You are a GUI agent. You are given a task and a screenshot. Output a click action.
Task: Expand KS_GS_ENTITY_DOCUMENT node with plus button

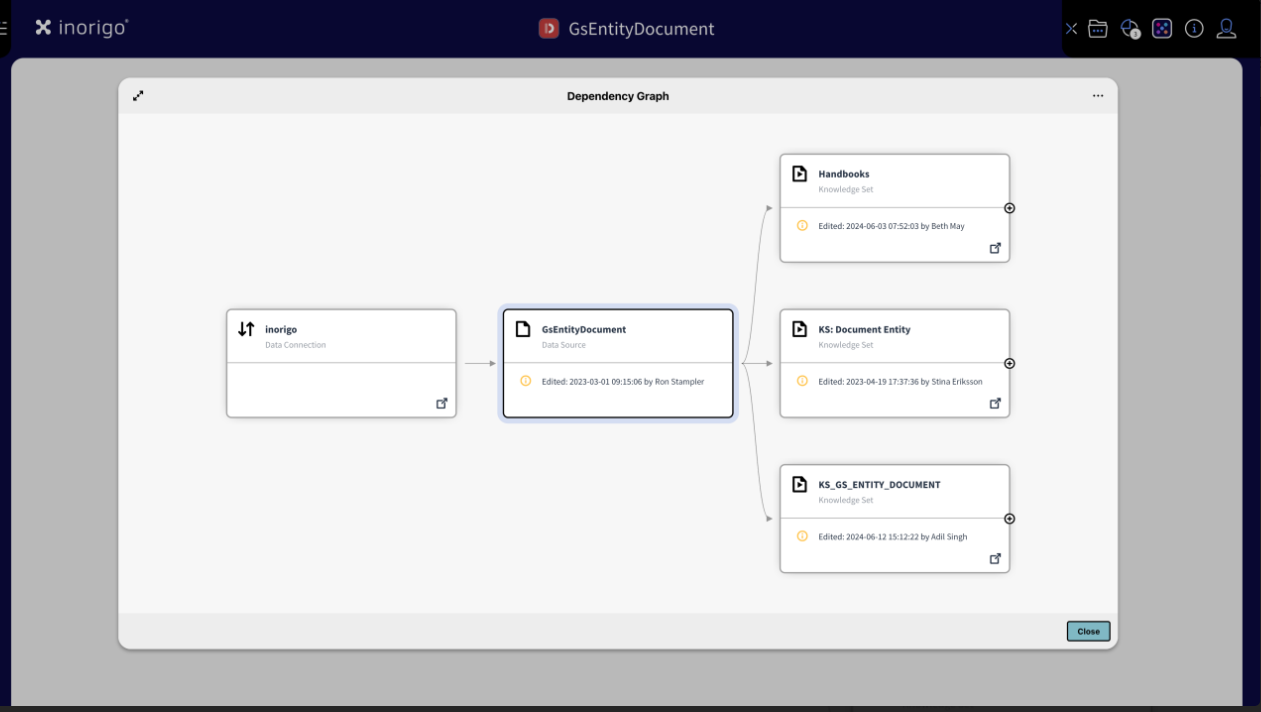tap(1009, 518)
